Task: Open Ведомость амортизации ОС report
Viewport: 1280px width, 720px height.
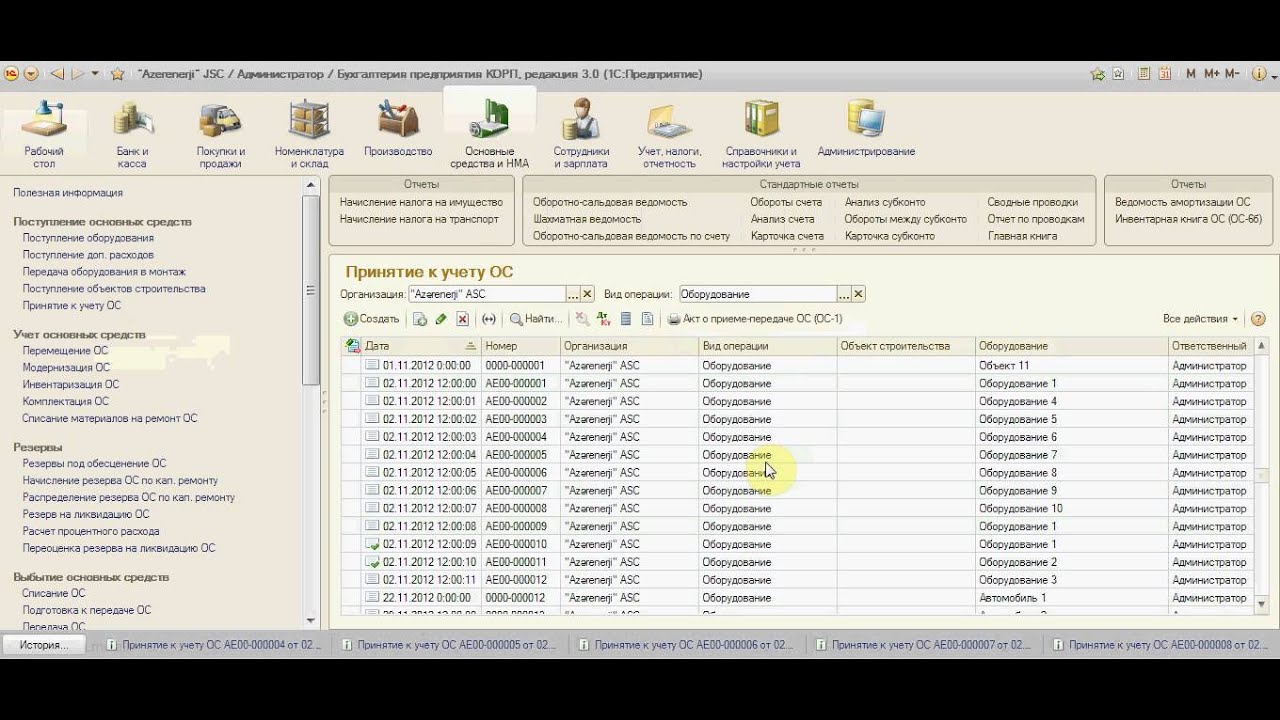Action: (x=1182, y=202)
